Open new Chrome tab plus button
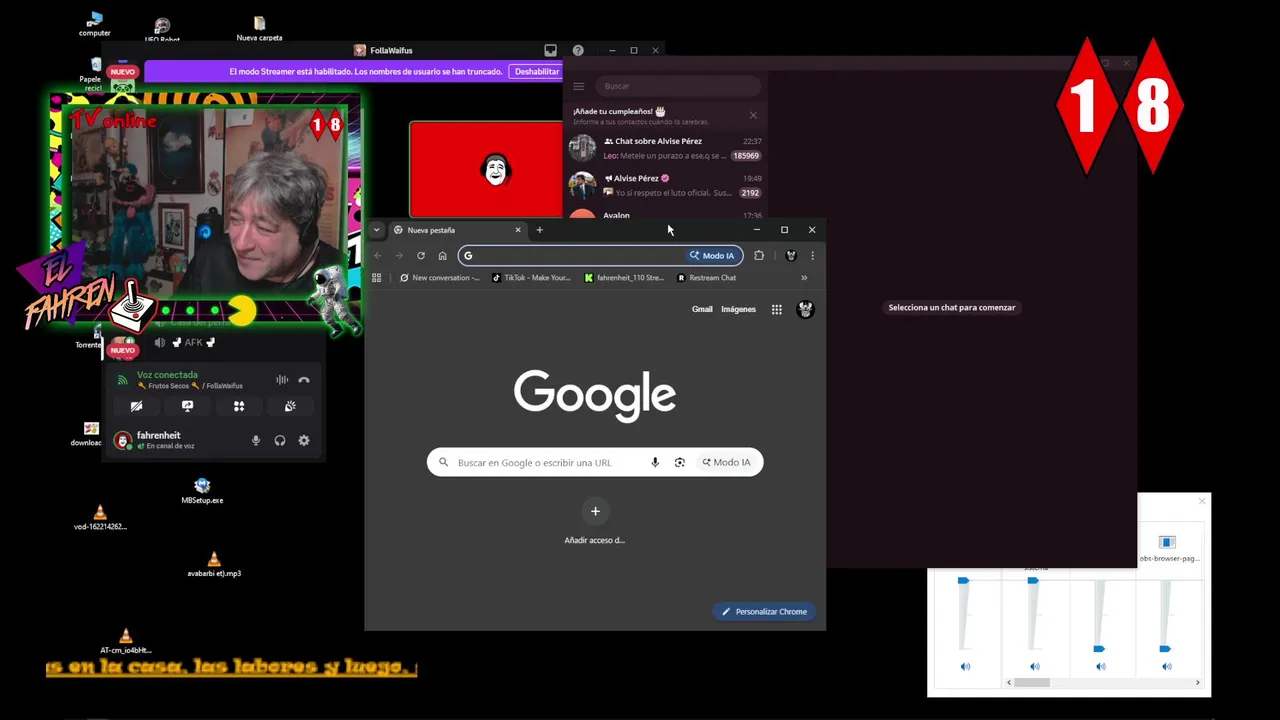 [539, 230]
